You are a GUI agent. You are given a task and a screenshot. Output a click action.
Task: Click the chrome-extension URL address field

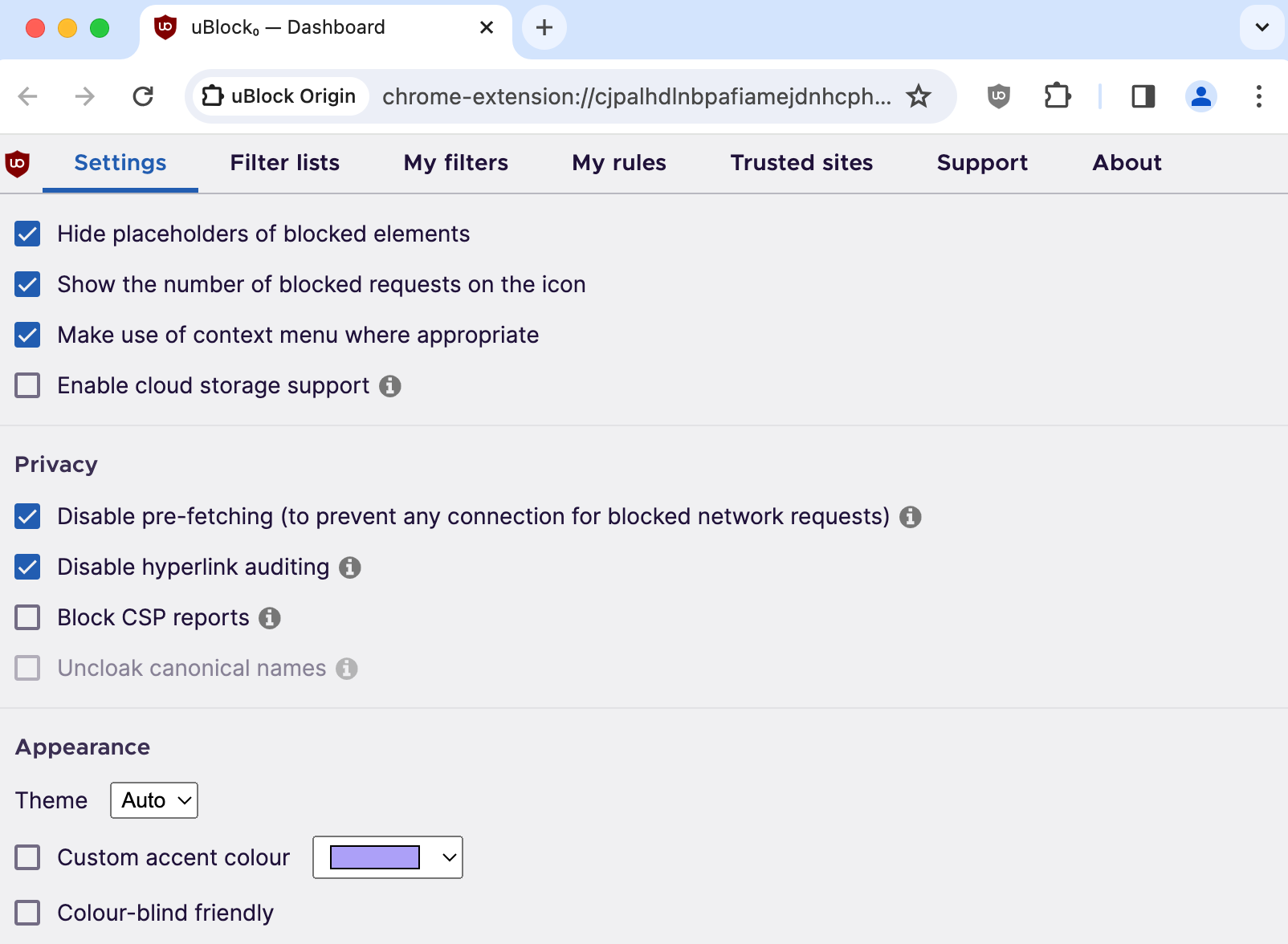pyautogui.click(x=637, y=96)
